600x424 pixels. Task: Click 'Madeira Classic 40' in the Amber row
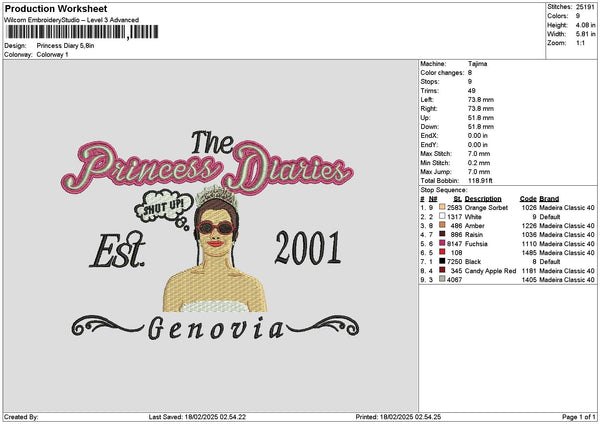567,225
